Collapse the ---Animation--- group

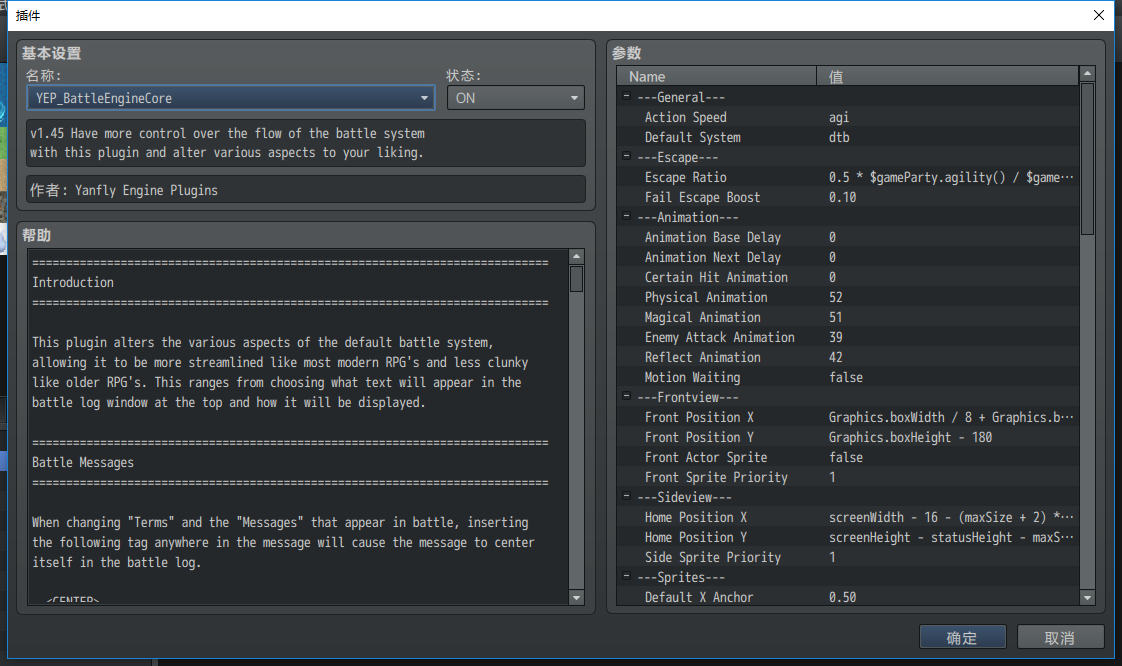point(626,216)
